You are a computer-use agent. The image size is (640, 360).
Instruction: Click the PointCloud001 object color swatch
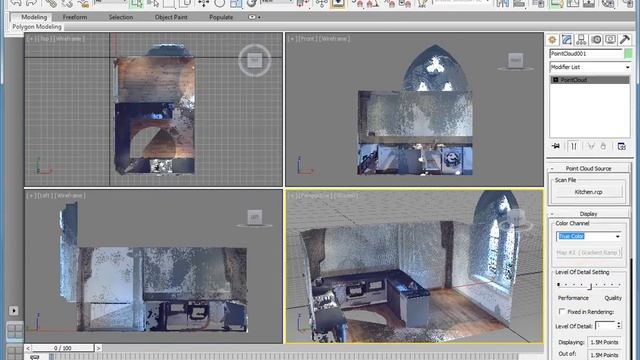[x=628, y=53]
